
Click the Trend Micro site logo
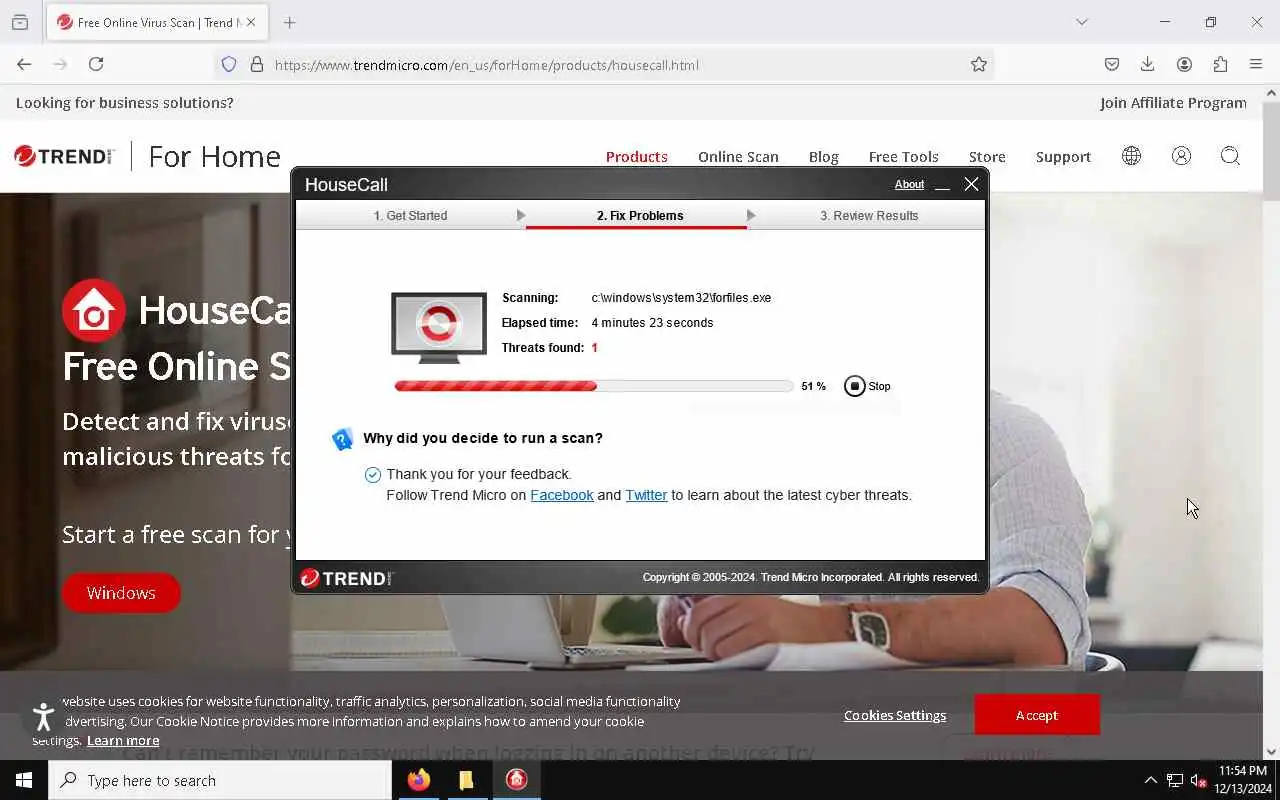65,156
